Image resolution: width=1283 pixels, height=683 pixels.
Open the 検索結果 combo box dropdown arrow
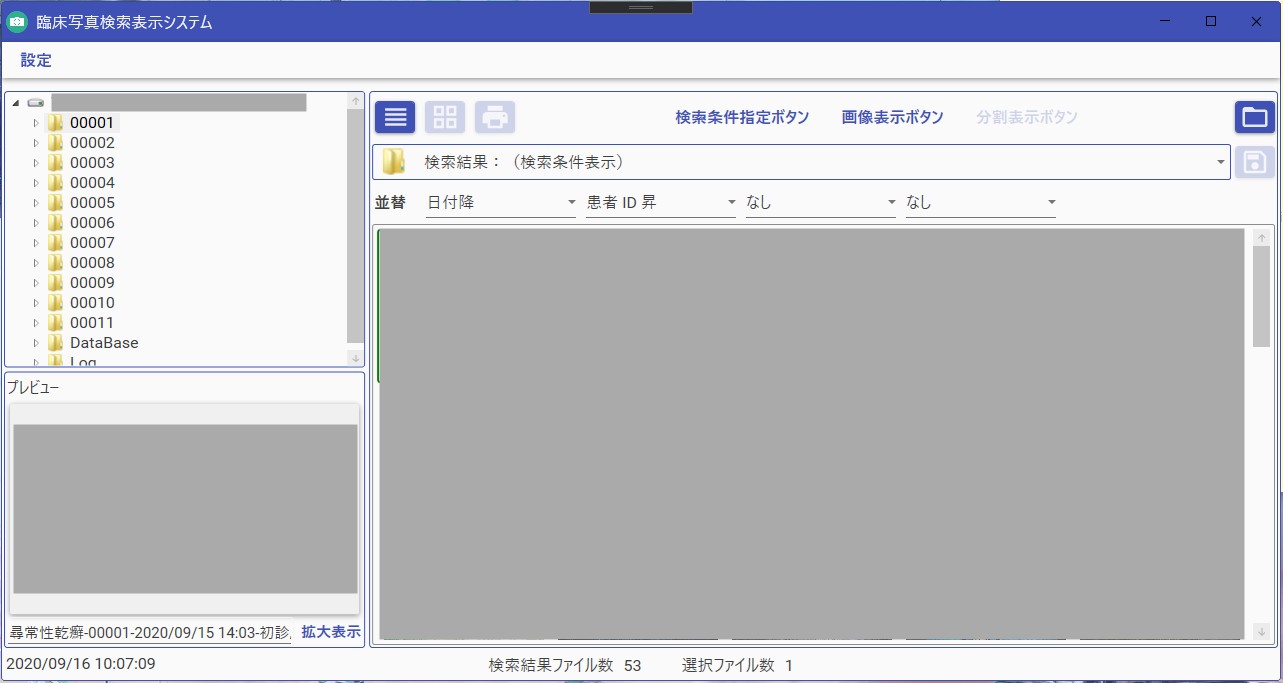(1219, 161)
